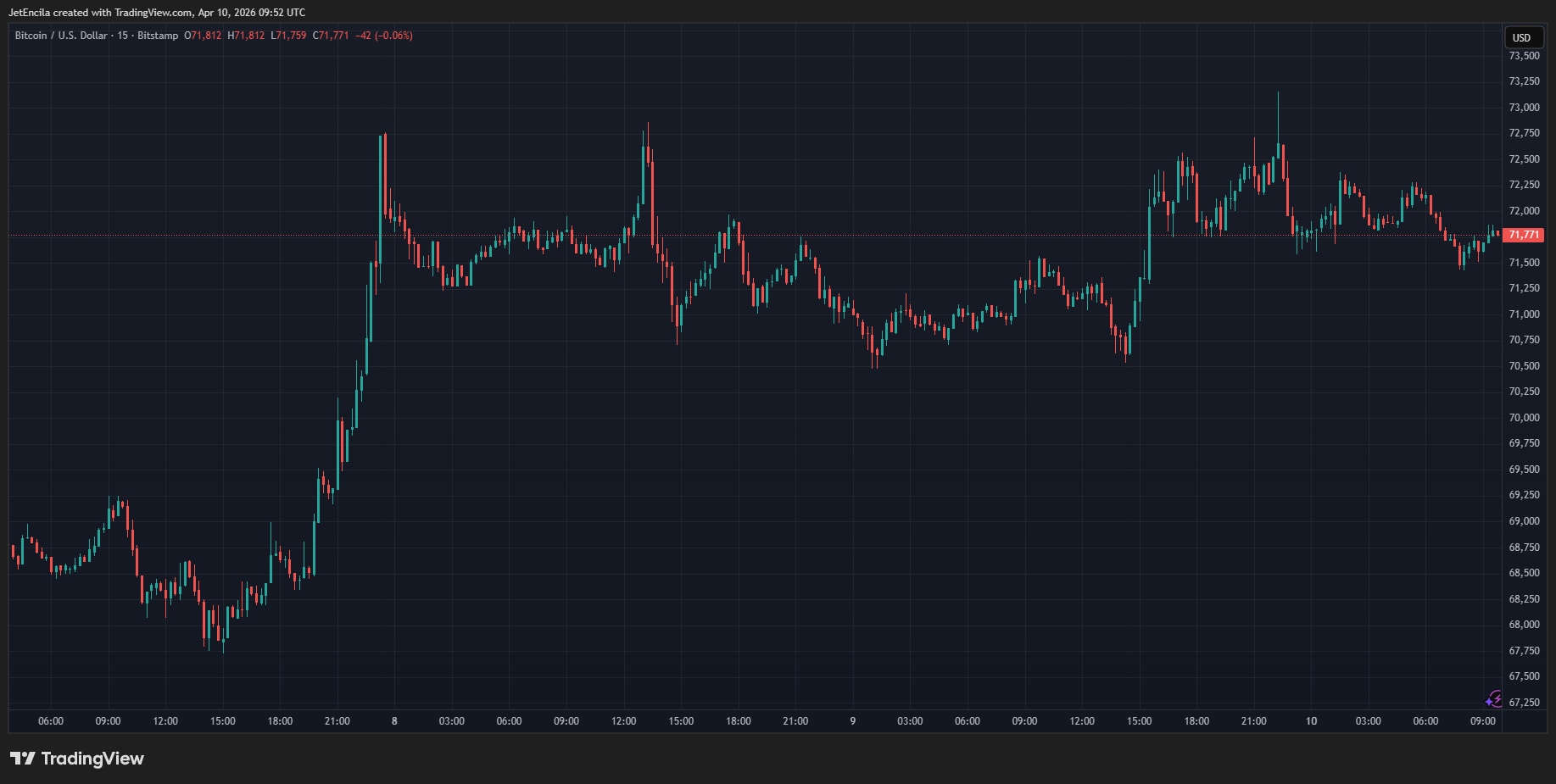Click the close value C71,771
1556x784 pixels.
331,36
